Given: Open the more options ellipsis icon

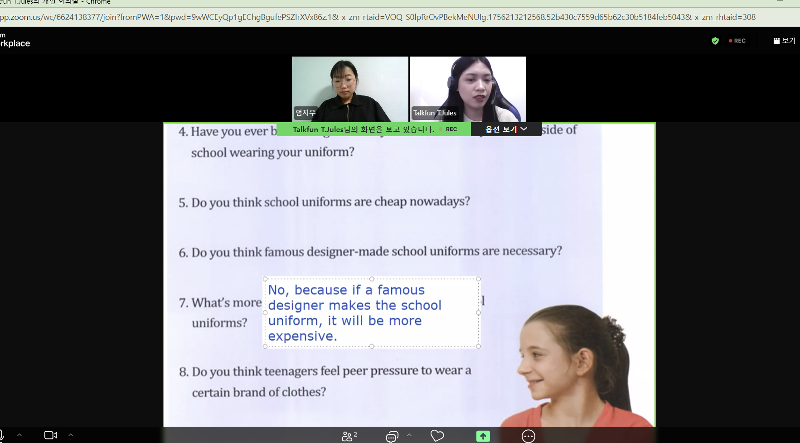Looking at the screenshot, I should [528, 436].
